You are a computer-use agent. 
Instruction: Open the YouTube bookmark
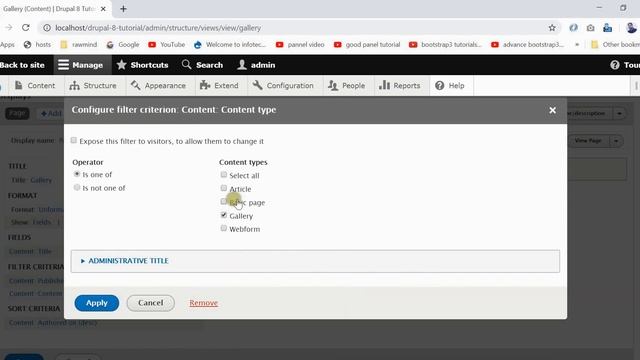[167, 44]
